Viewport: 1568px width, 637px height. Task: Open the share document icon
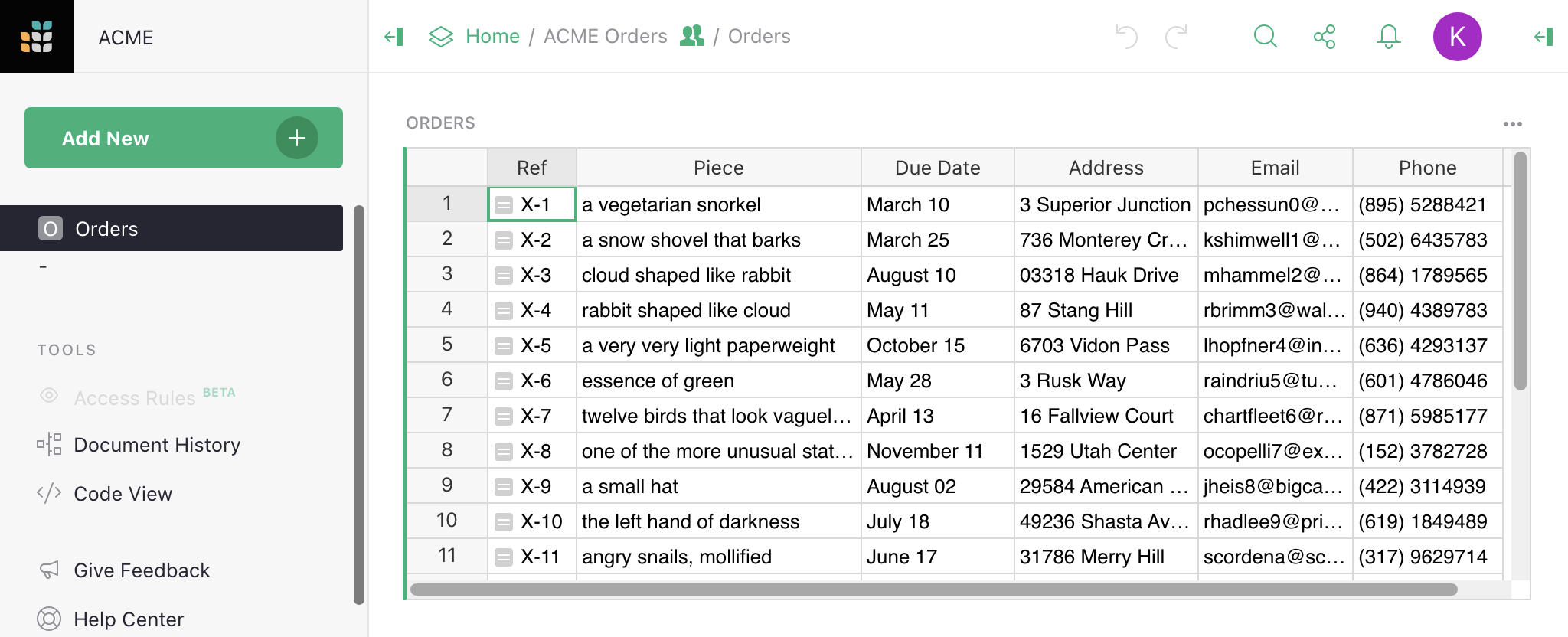click(1325, 37)
